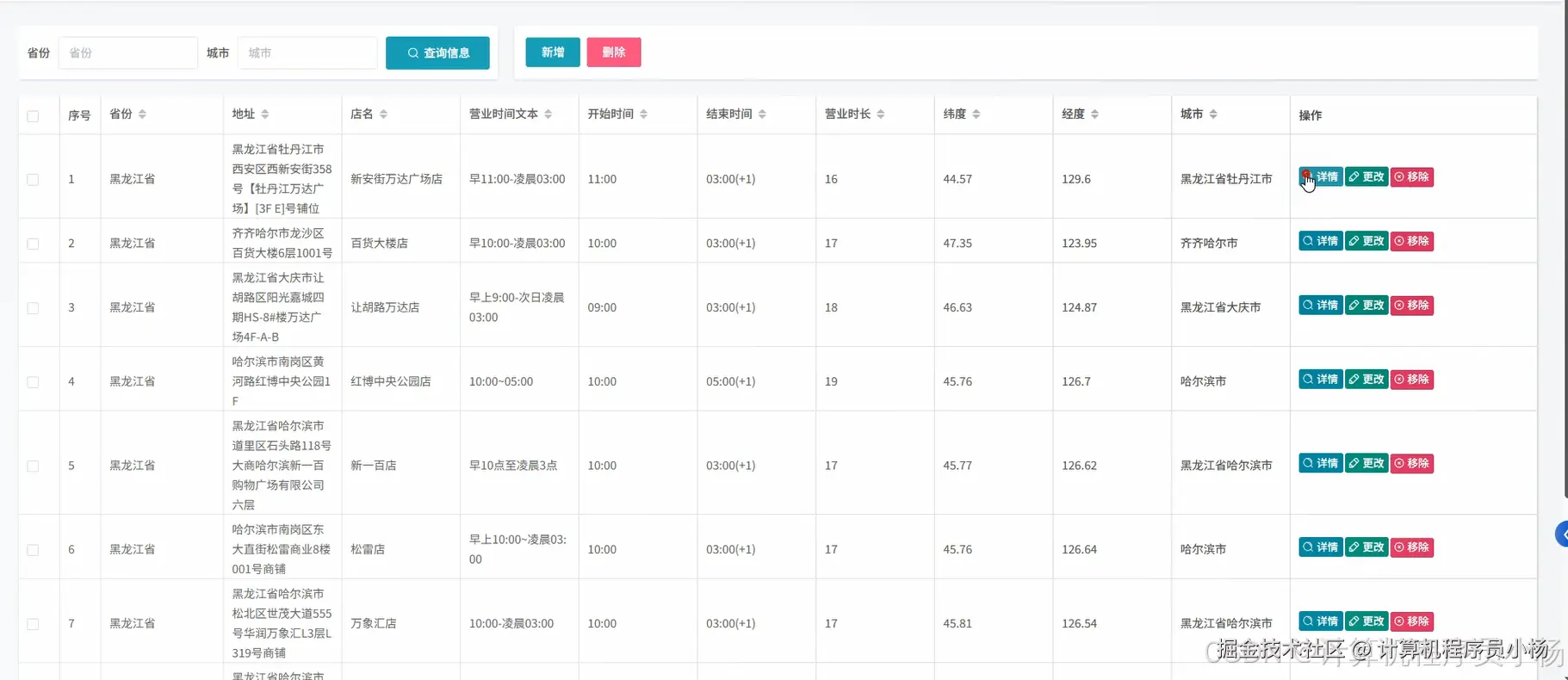The image size is (1568, 680).
Task: Click 更改 for 新一百店 row
Action: pos(1367,463)
